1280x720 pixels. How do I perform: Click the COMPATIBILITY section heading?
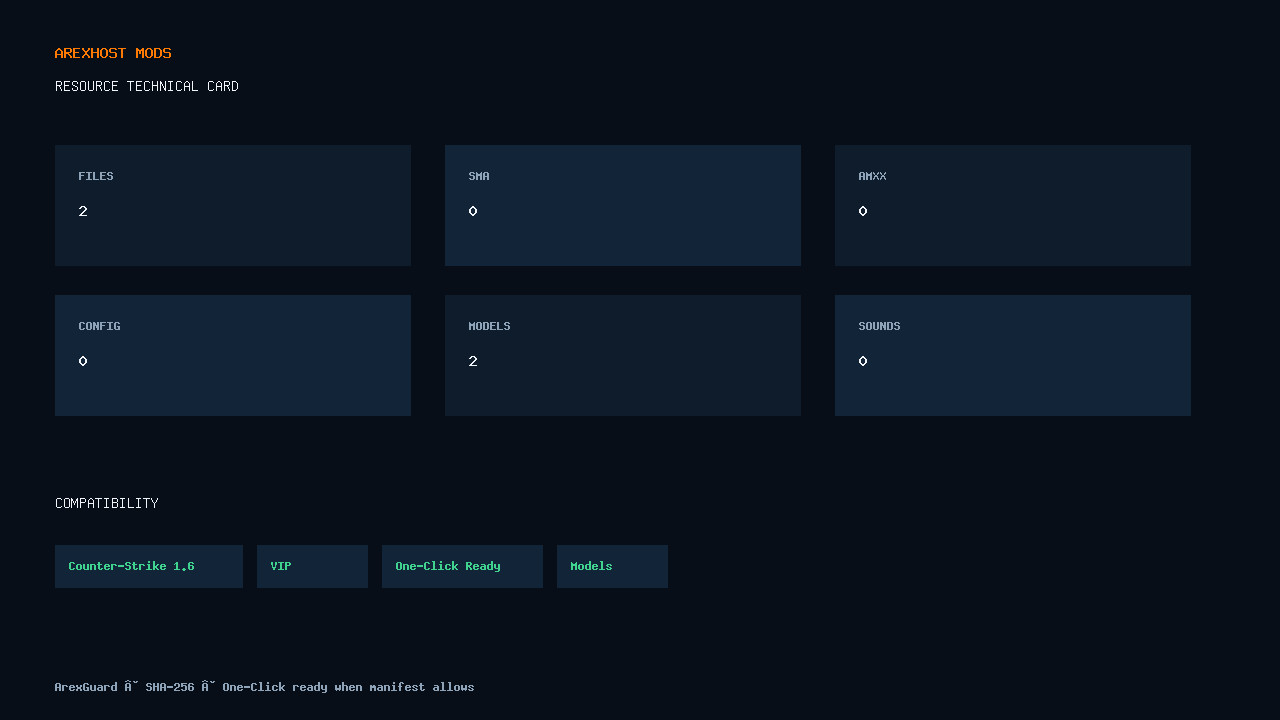[107, 503]
